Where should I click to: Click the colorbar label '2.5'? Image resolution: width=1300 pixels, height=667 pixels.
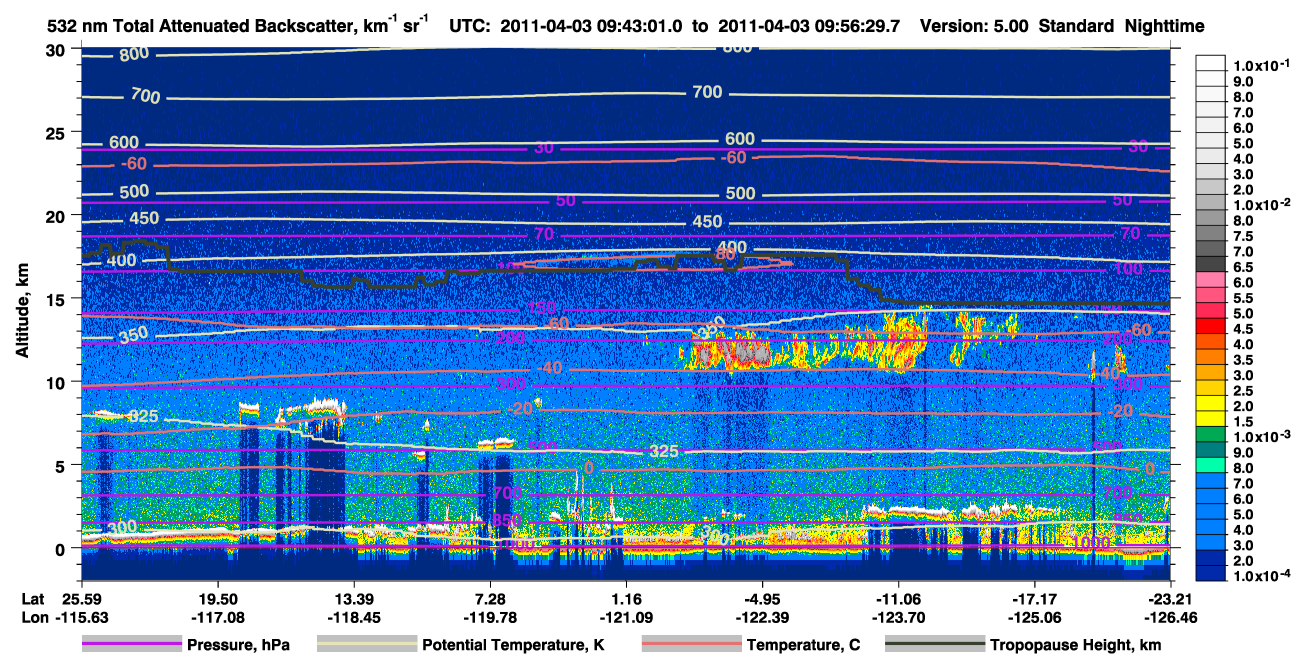pyautogui.click(x=1242, y=392)
